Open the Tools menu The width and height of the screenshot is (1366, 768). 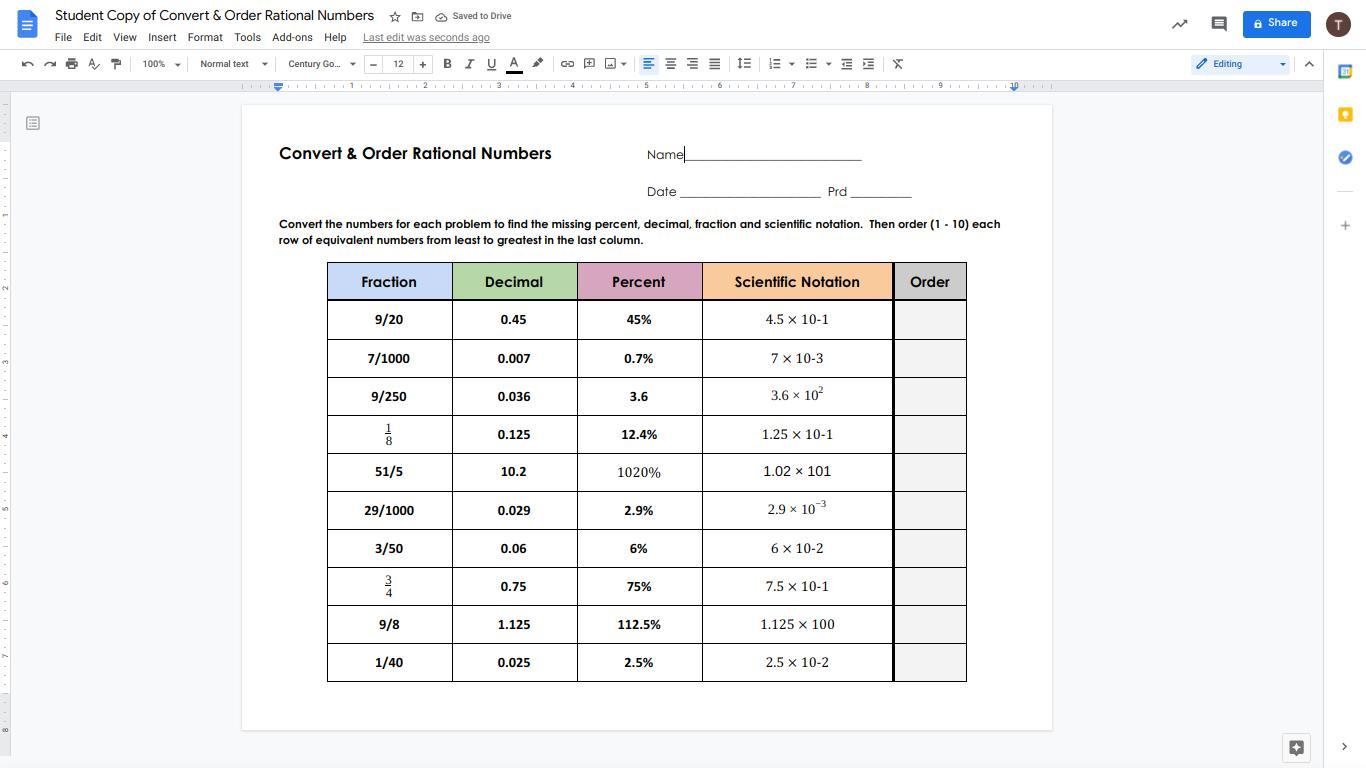[247, 38]
